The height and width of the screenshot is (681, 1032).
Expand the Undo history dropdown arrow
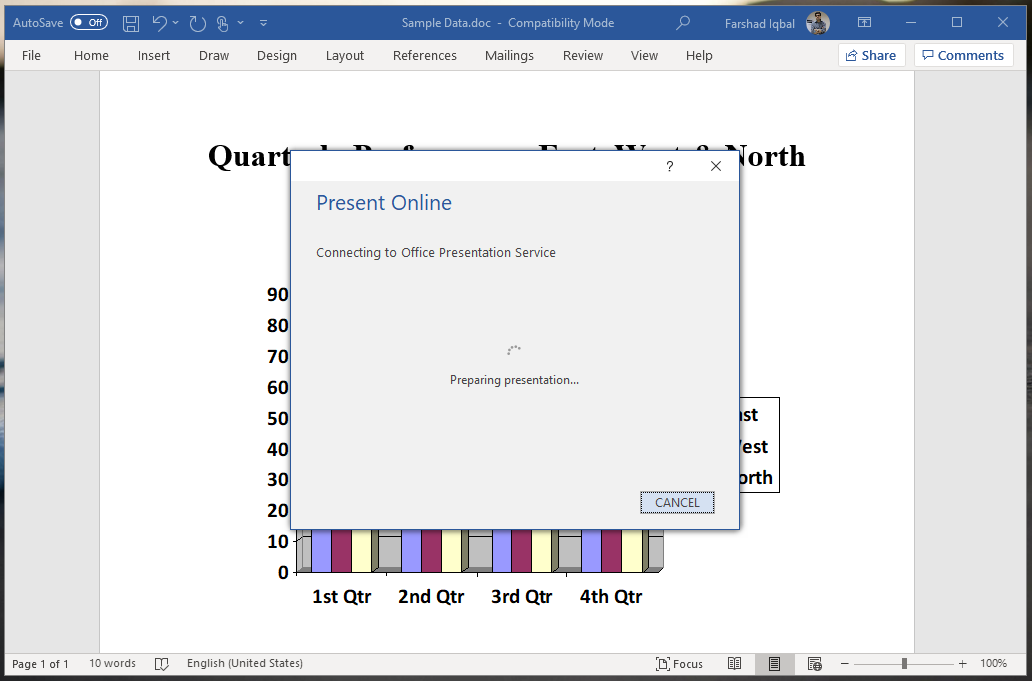point(176,22)
